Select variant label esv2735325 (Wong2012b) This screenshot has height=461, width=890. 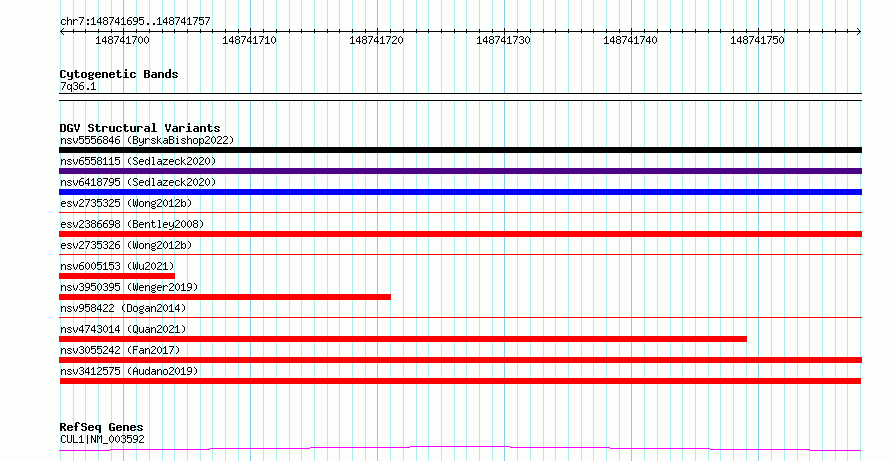(x=126, y=203)
